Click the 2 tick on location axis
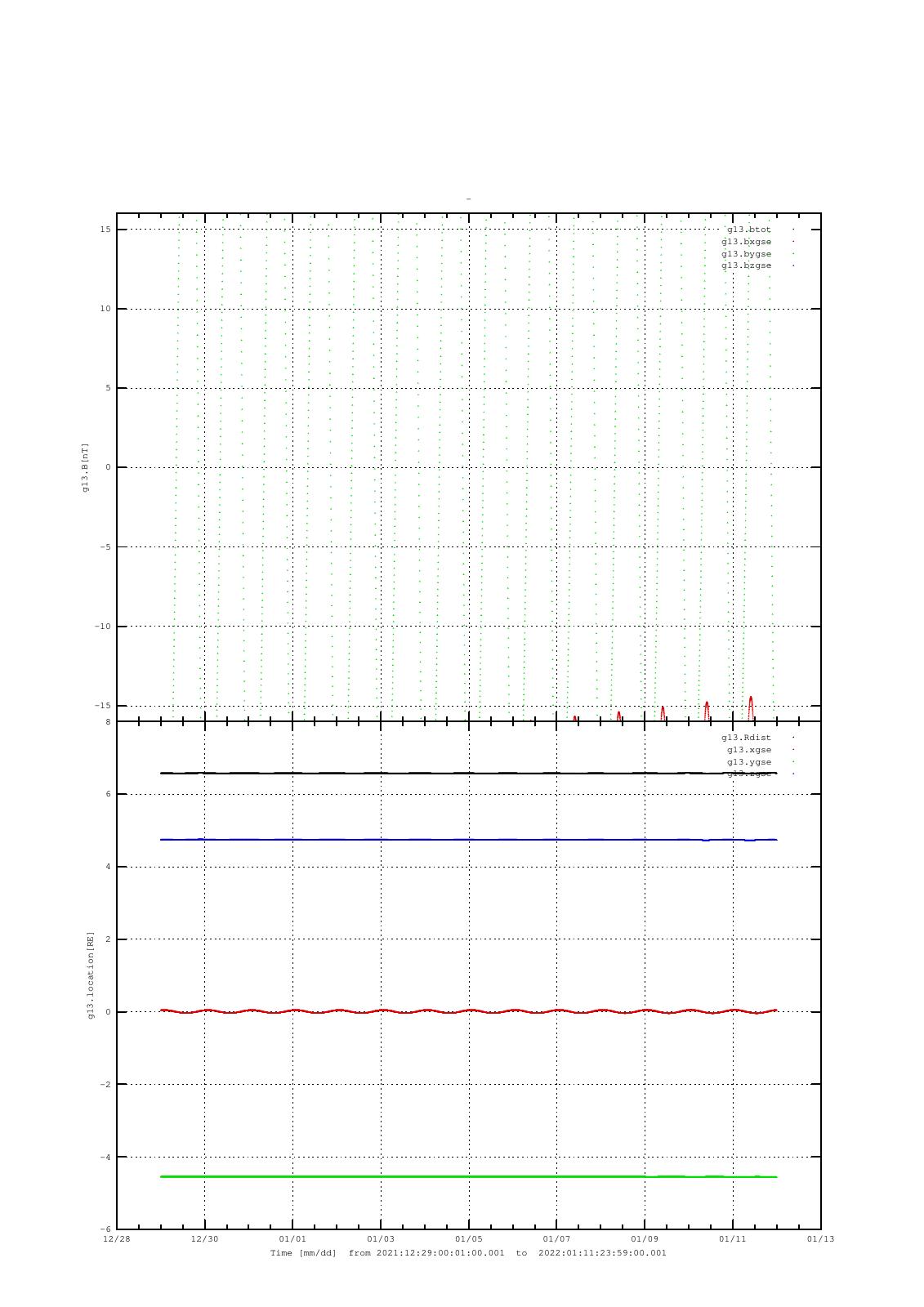The image size is (924, 1307). coord(109,939)
